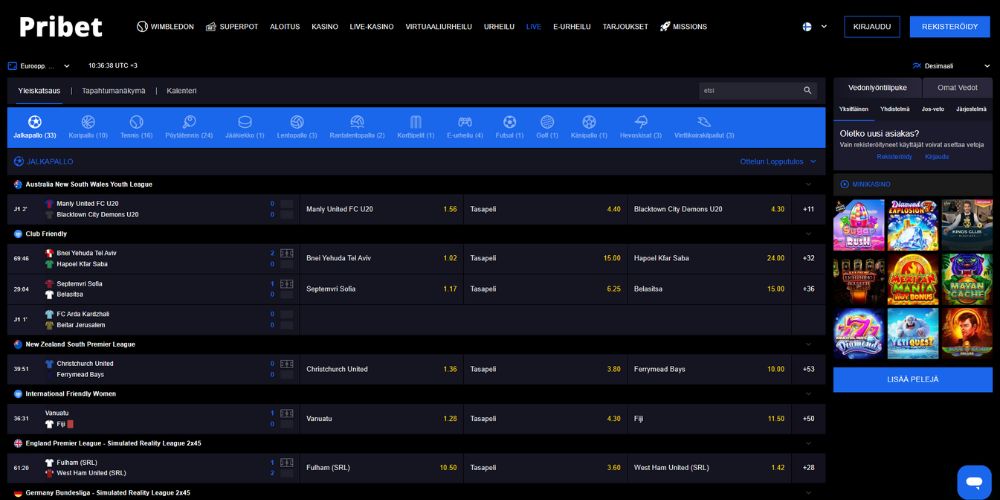Select the Golf sport icon
Viewport: 1000px width, 500px height.
tap(547, 122)
